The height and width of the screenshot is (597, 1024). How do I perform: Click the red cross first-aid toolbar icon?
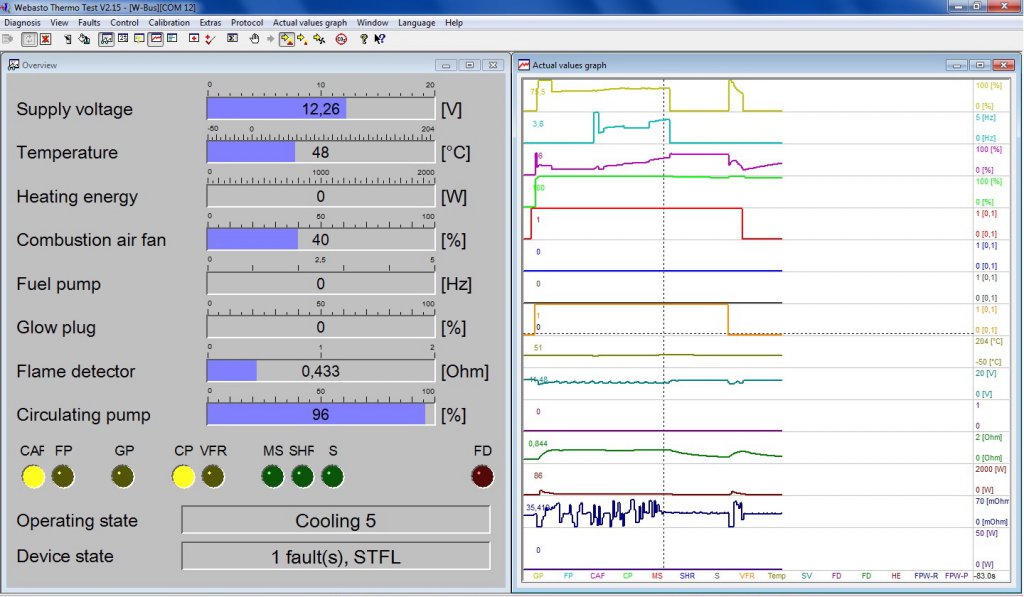click(193, 39)
